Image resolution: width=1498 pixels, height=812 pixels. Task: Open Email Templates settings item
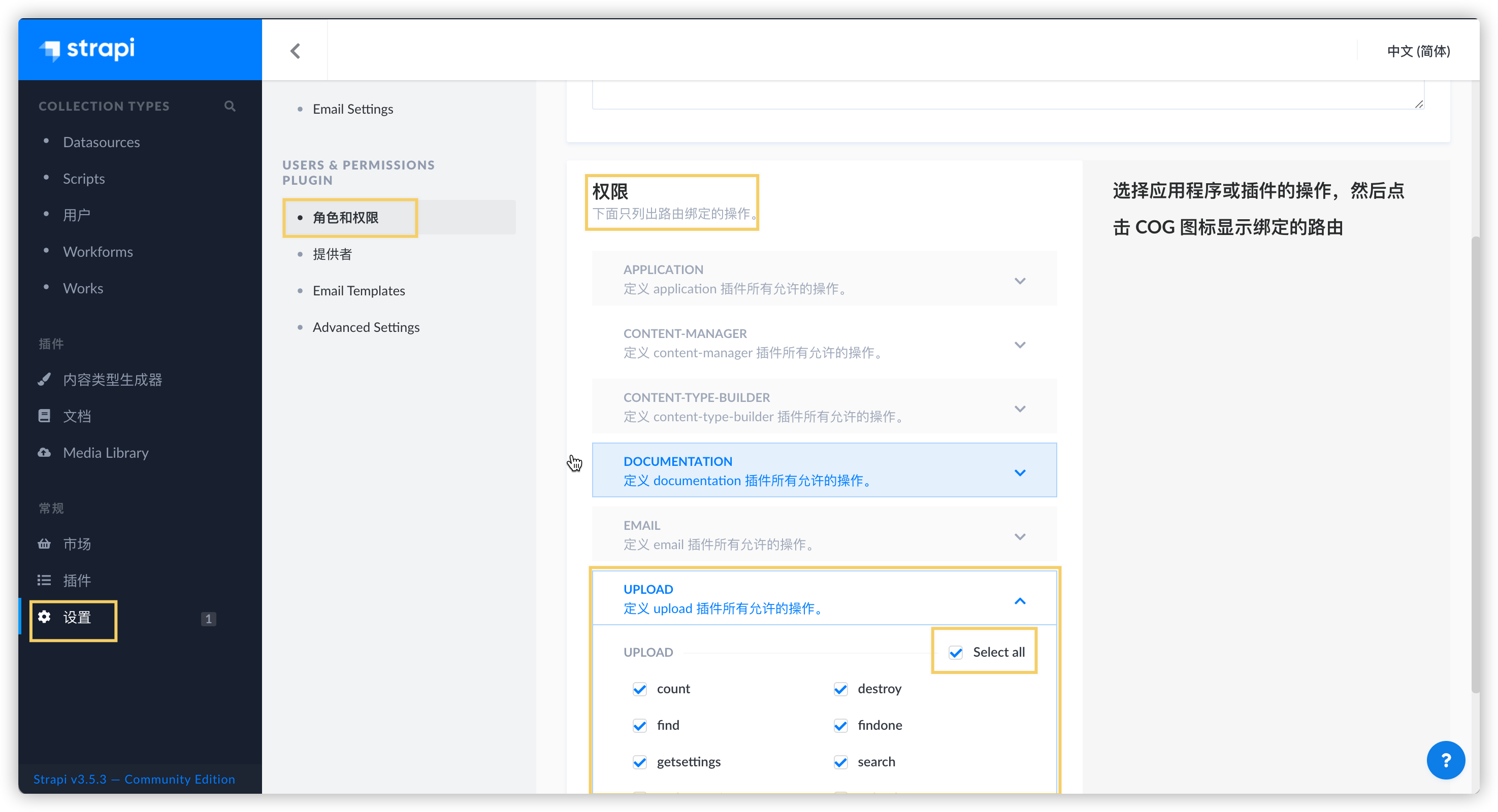pos(359,291)
